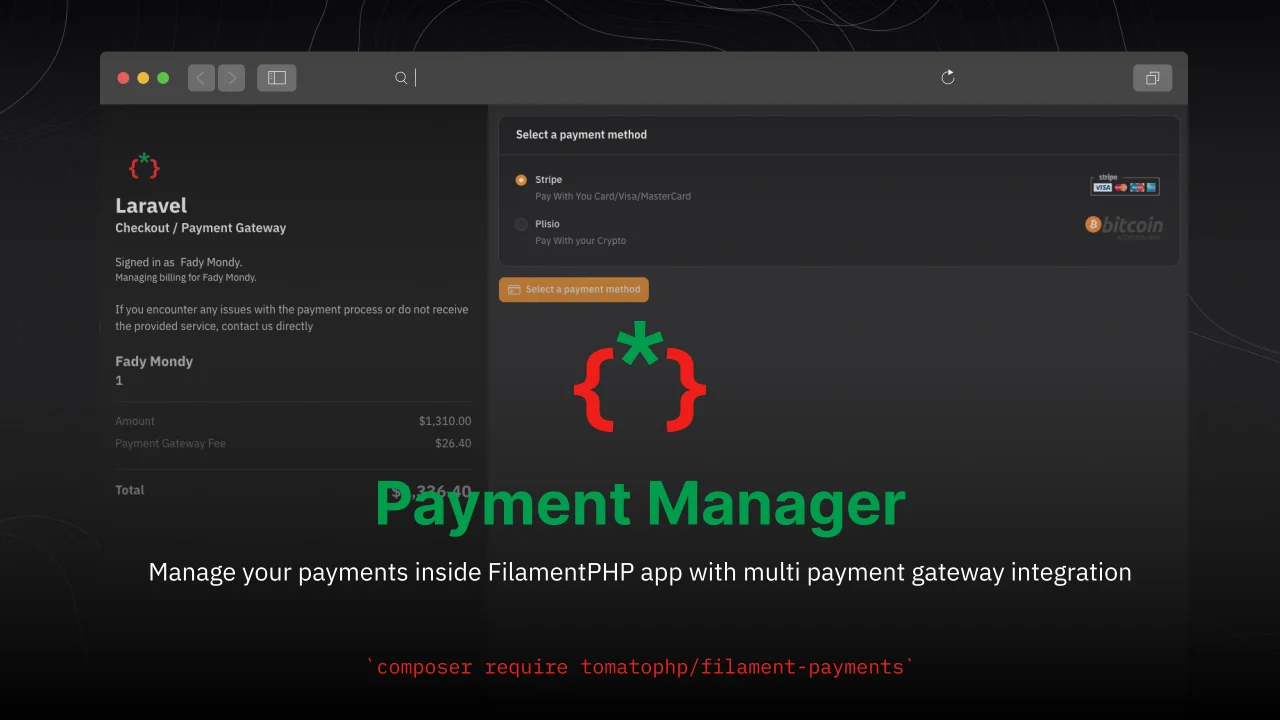Click the "$1,310.00" amount value
Screen dimensions: 1280x720
pos(445,421)
